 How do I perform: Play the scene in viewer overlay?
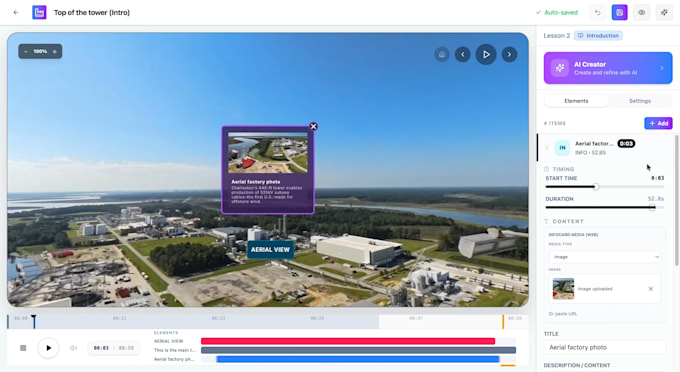point(486,55)
